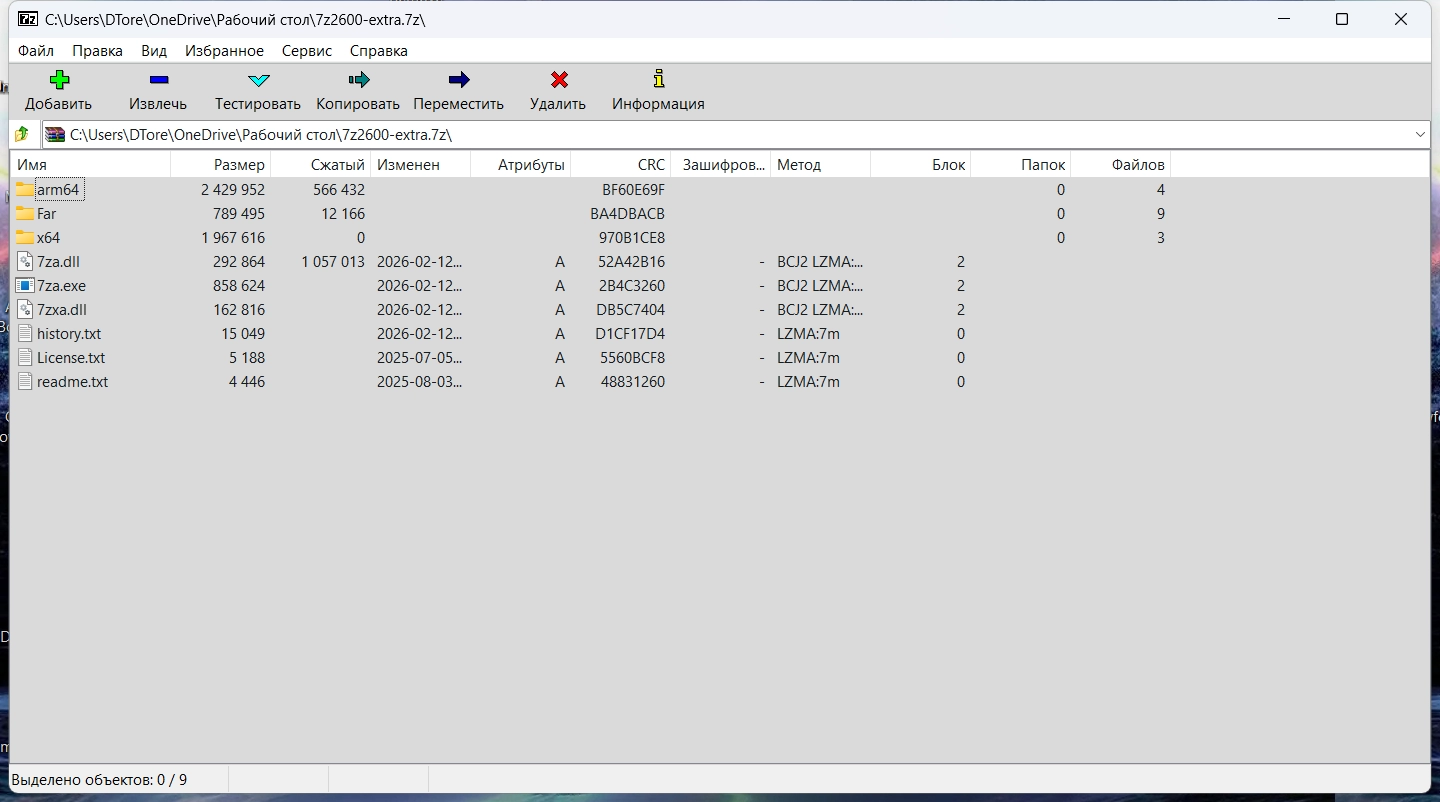Click the 7-Zip title bar app icon
The height and width of the screenshot is (802, 1440).
(28, 19)
